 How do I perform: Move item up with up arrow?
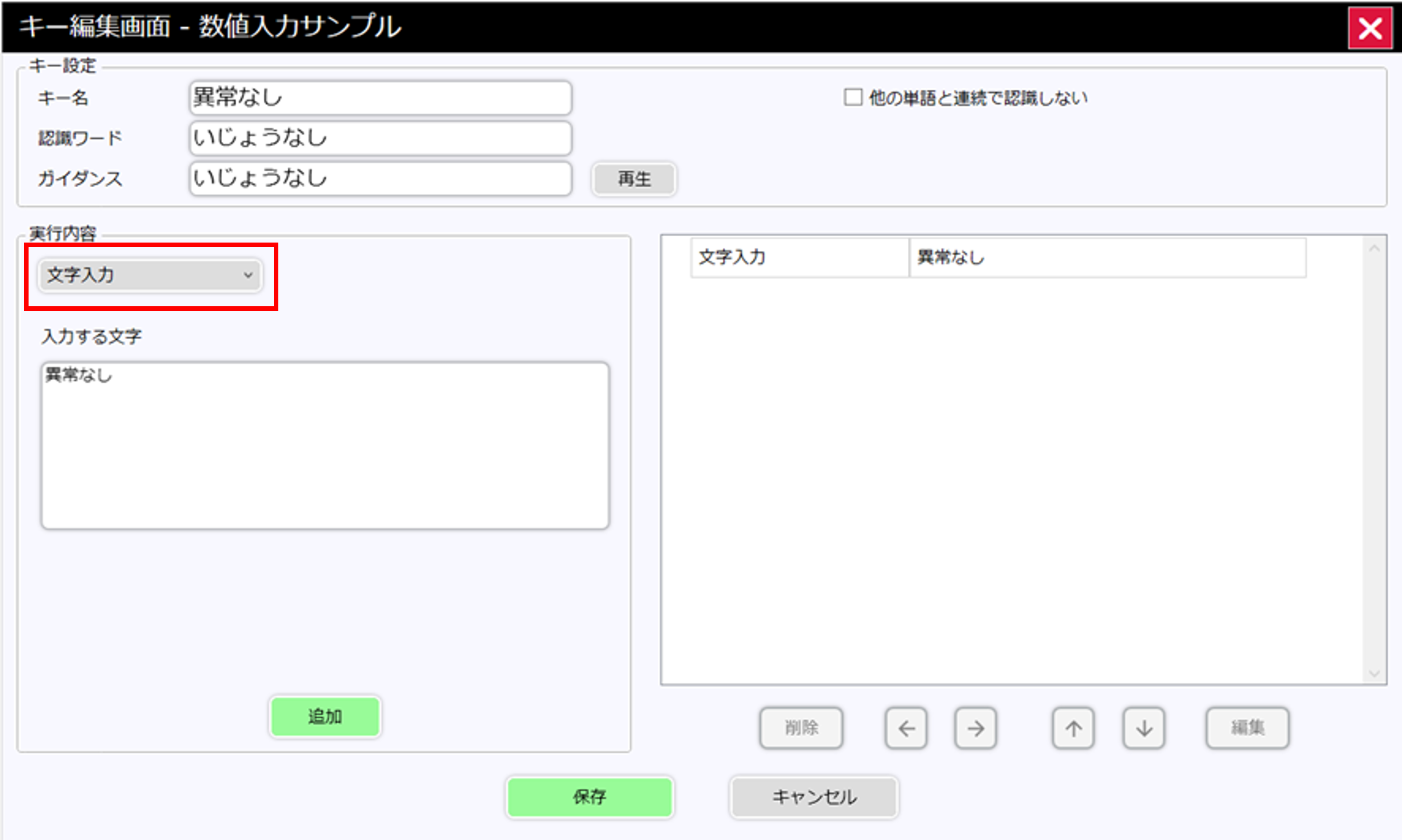coord(1073,728)
